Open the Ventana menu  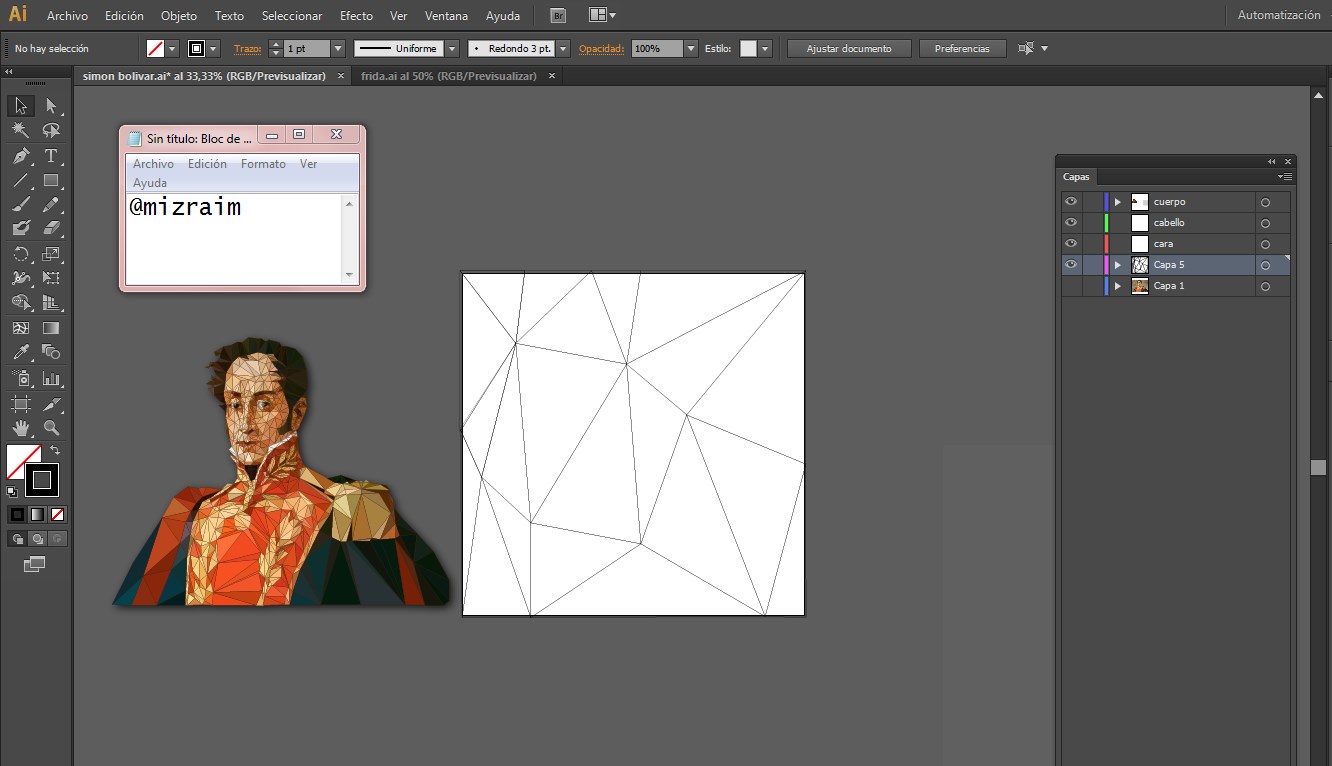click(445, 16)
